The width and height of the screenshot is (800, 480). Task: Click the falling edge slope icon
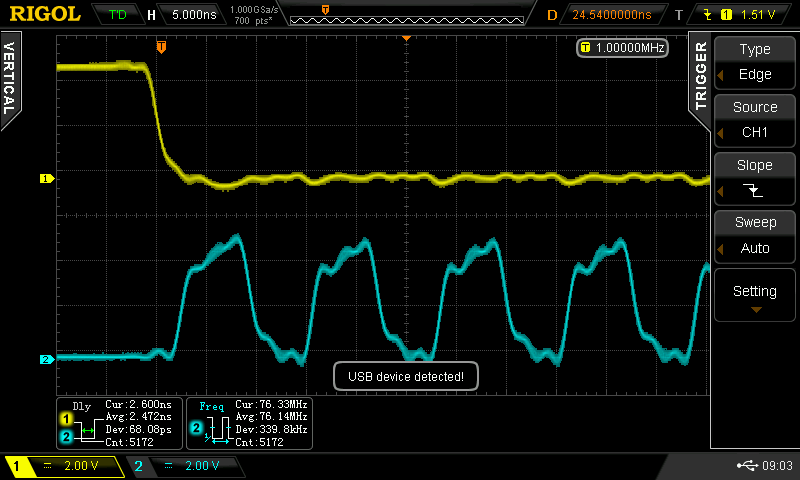[x=754, y=190]
